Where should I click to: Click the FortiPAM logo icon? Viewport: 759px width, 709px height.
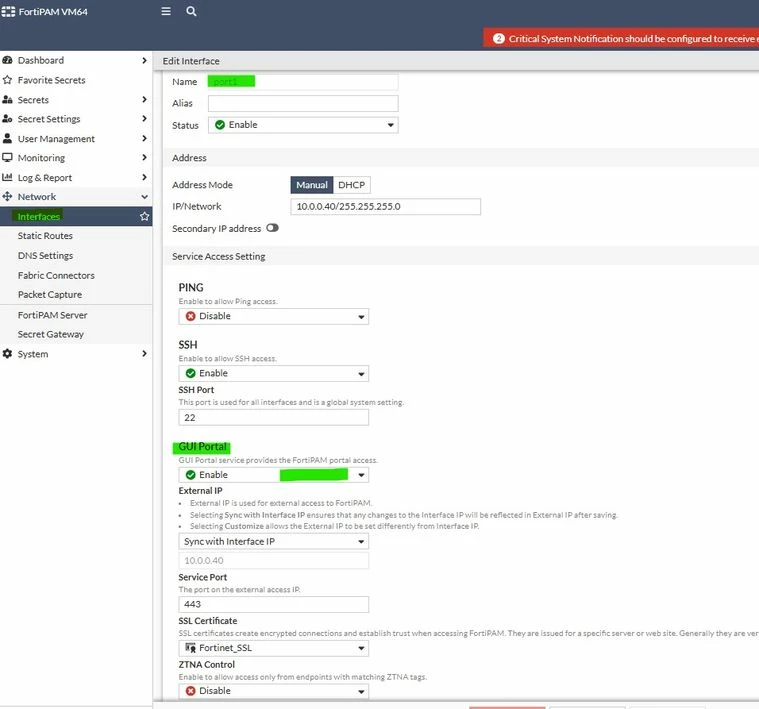[8, 11]
